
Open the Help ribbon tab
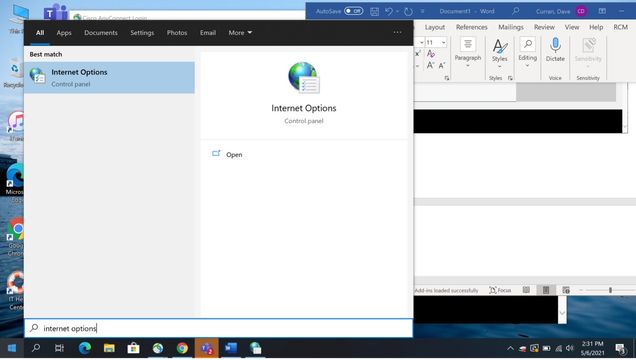(596, 27)
